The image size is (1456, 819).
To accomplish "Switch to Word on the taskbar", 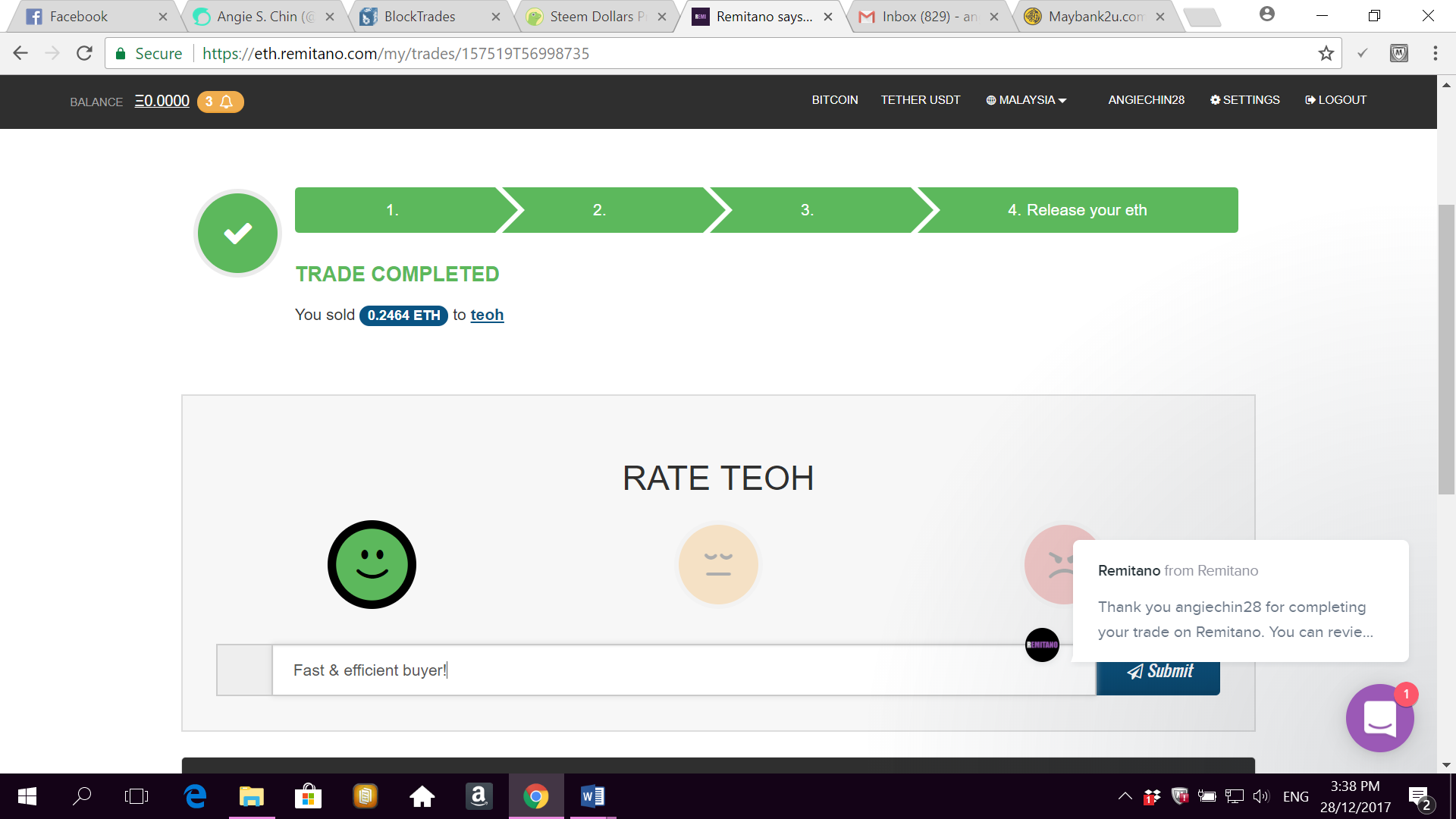I will pos(592,796).
